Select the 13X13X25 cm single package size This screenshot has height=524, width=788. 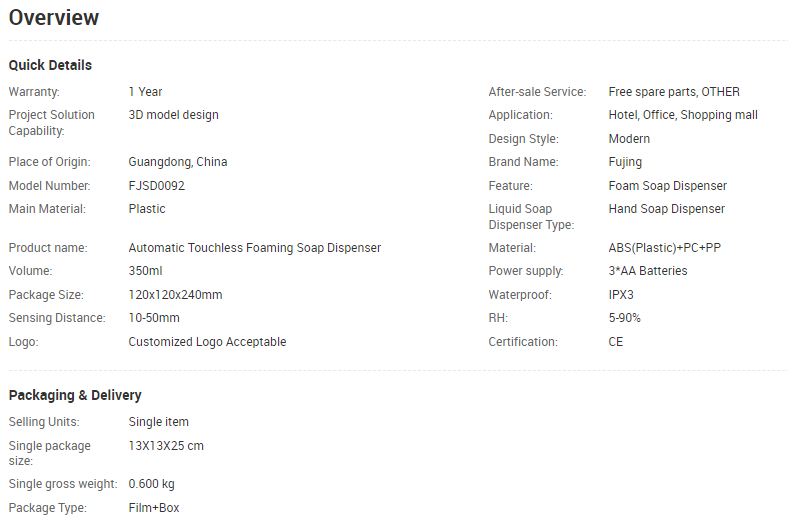coord(166,446)
